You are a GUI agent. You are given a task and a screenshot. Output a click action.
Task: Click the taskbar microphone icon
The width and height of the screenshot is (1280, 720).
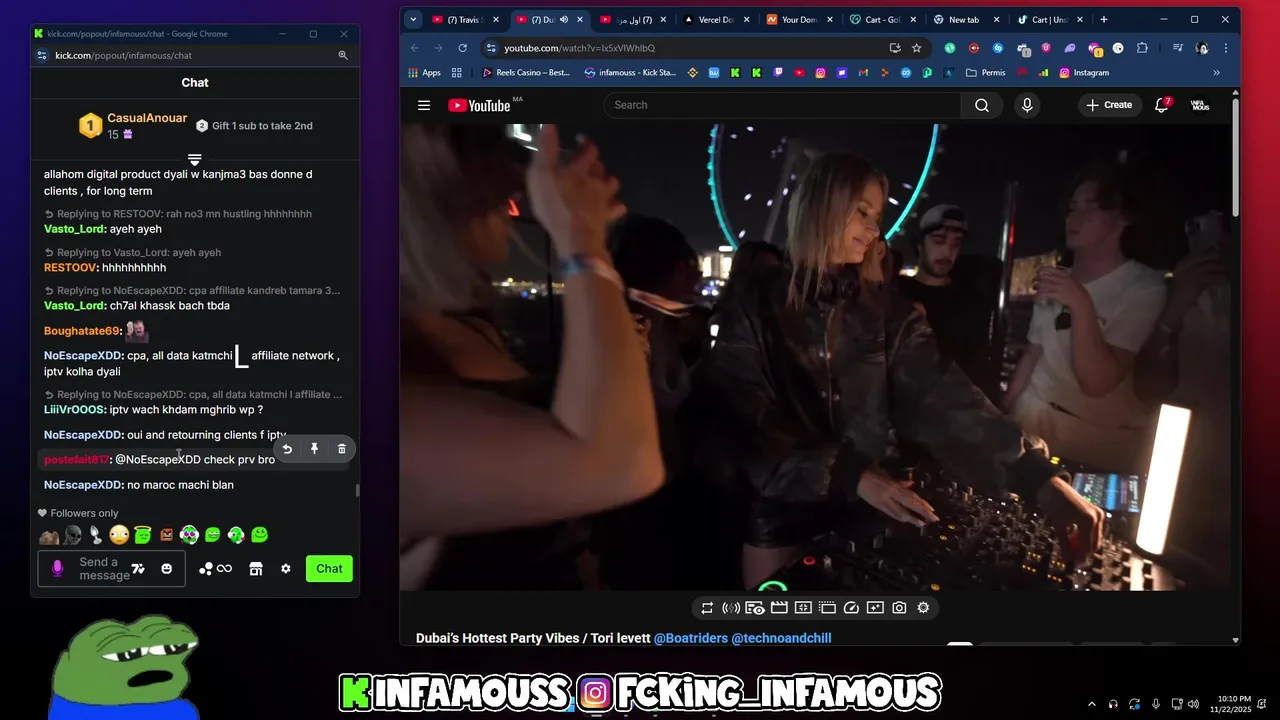click(x=1156, y=704)
